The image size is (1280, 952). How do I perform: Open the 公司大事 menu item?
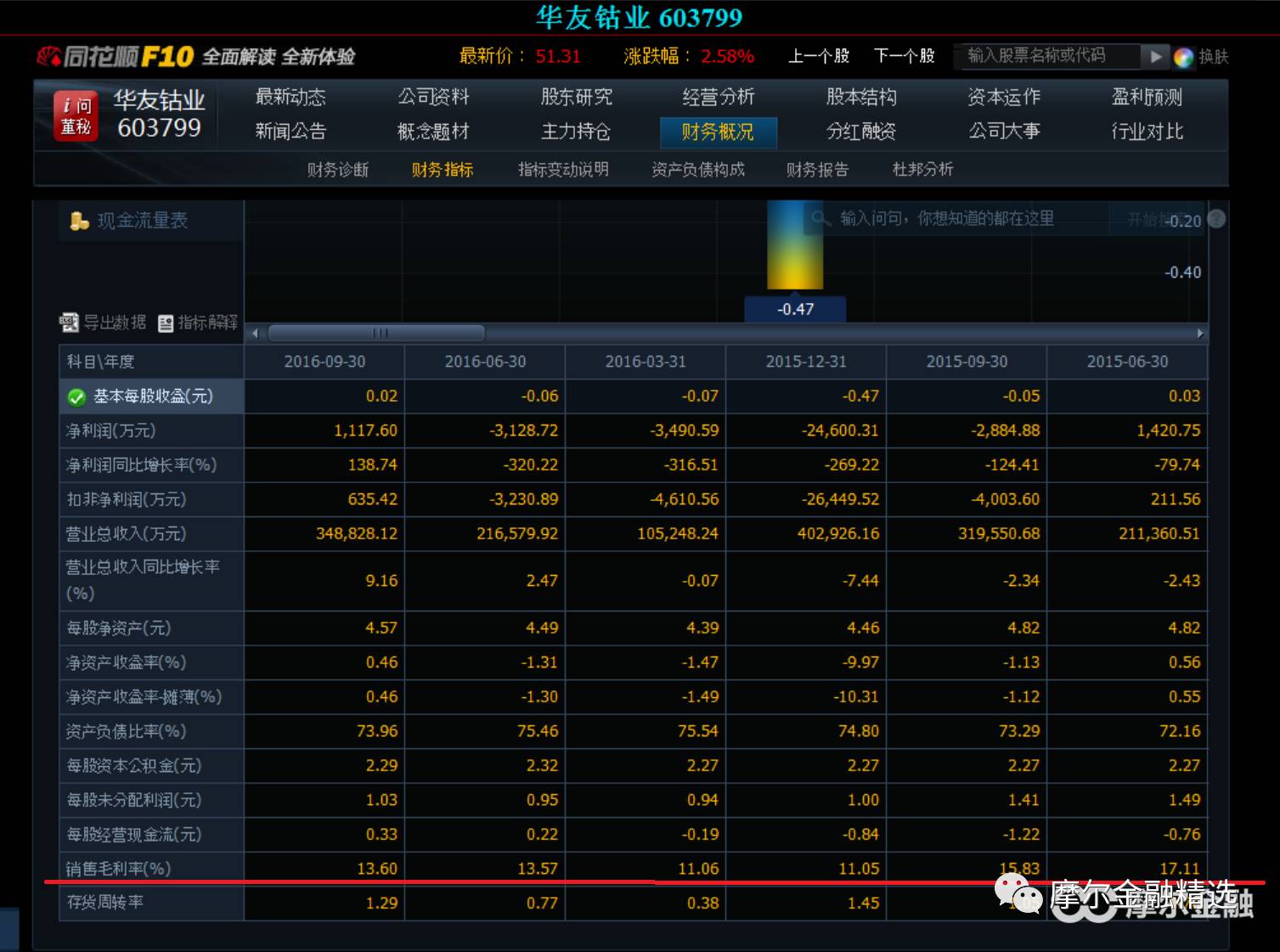(1004, 131)
